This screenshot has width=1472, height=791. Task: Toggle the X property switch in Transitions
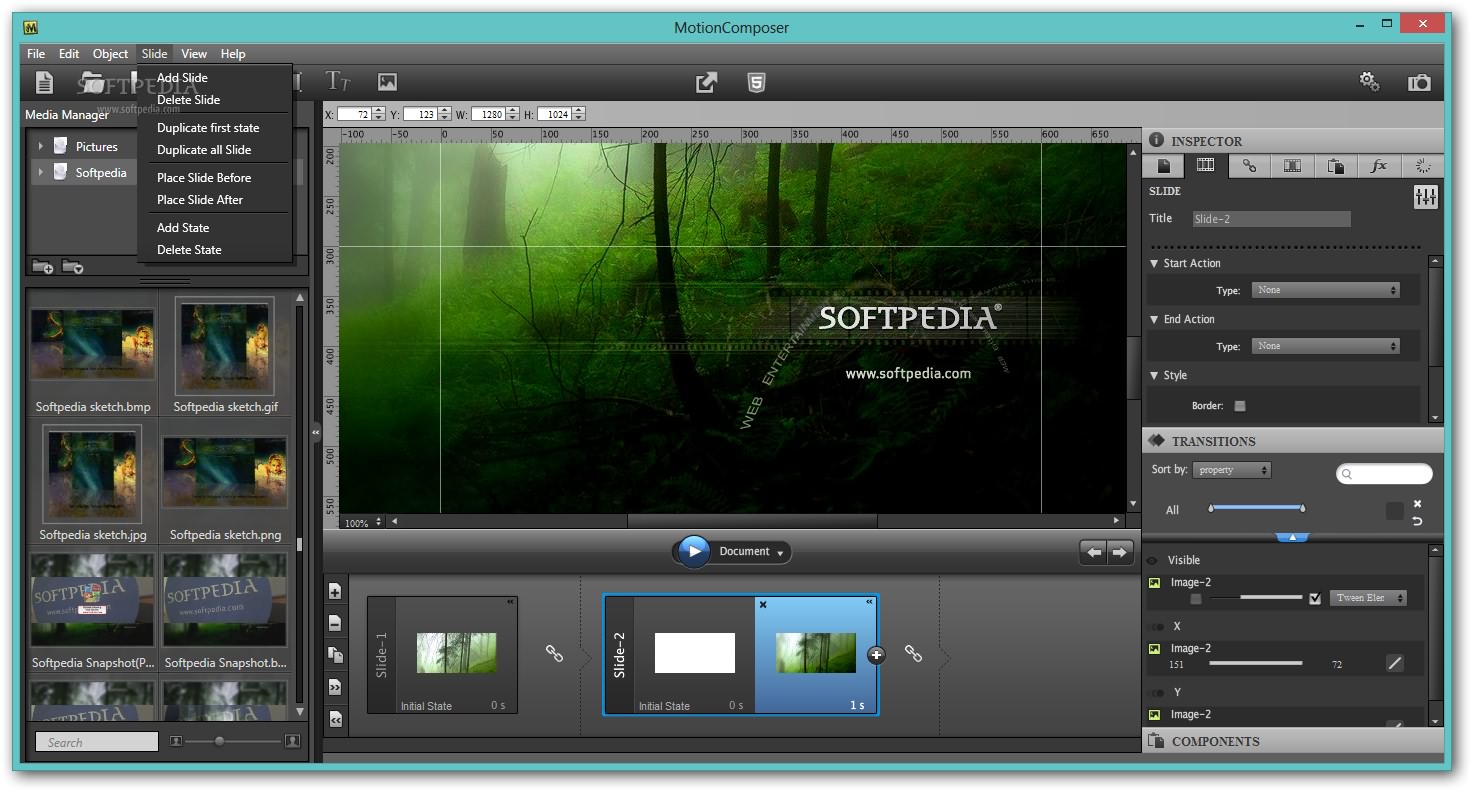coord(1157,627)
